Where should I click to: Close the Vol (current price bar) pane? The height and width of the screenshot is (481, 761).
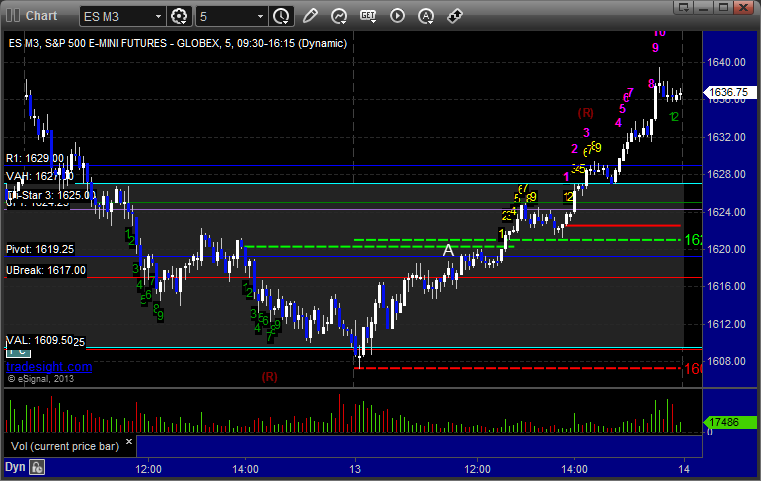click(129, 442)
